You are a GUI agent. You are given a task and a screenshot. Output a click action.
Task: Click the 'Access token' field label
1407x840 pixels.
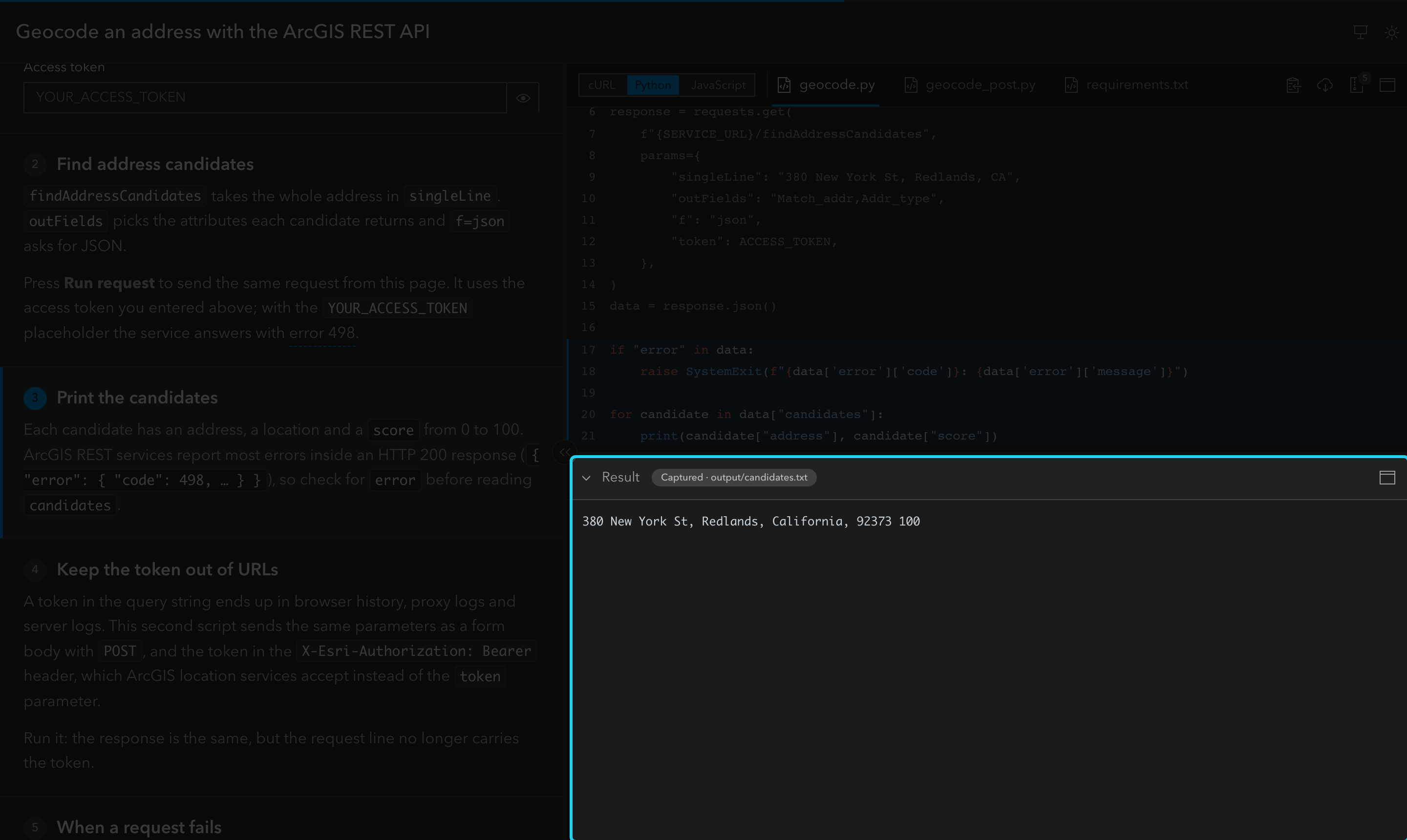[x=64, y=67]
